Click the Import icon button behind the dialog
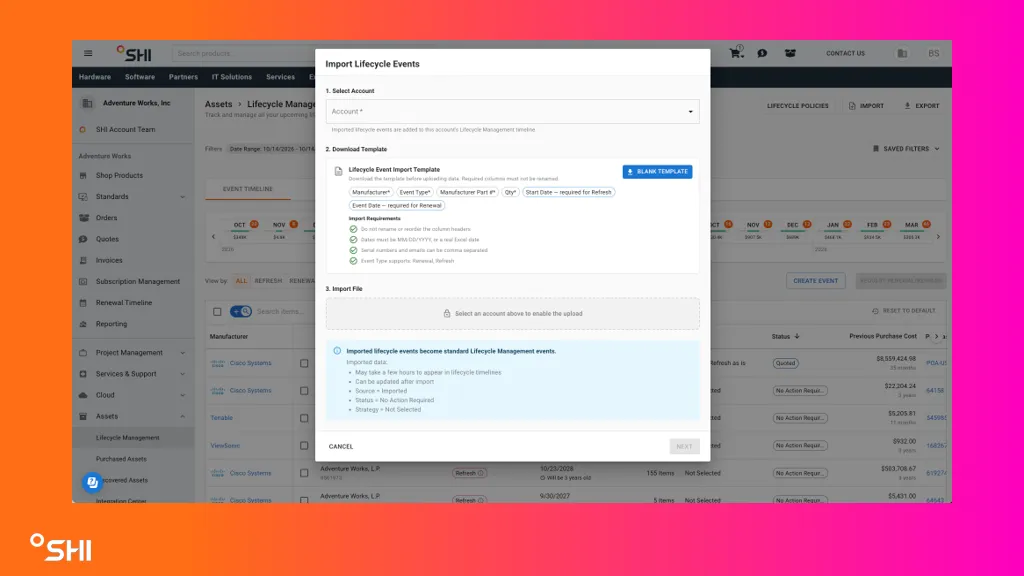This screenshot has height=576, width=1024. point(866,106)
